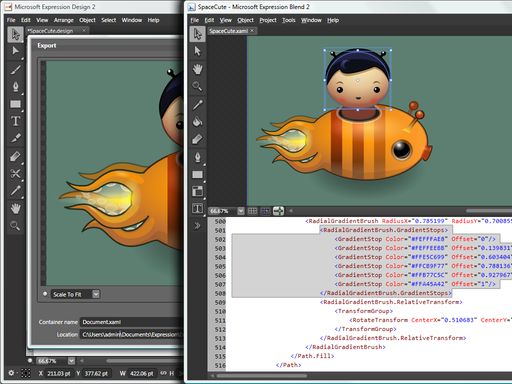The width and height of the screenshot is (512, 384).
Task: Choose the Pen tool in Expression Design toolbox
Action: (x=15, y=86)
